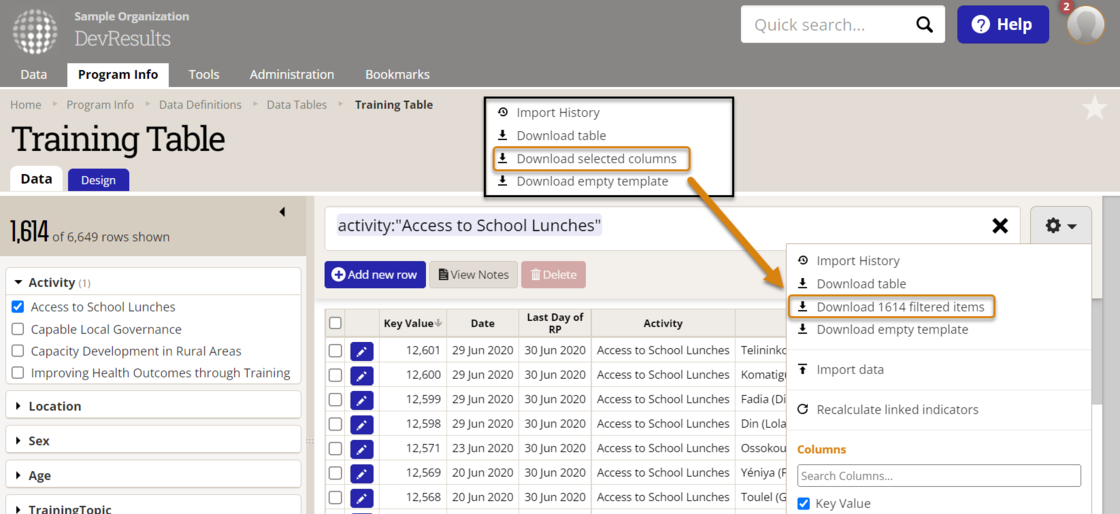
Task: Click edit pencil for row 12,568
Action: coord(362,498)
